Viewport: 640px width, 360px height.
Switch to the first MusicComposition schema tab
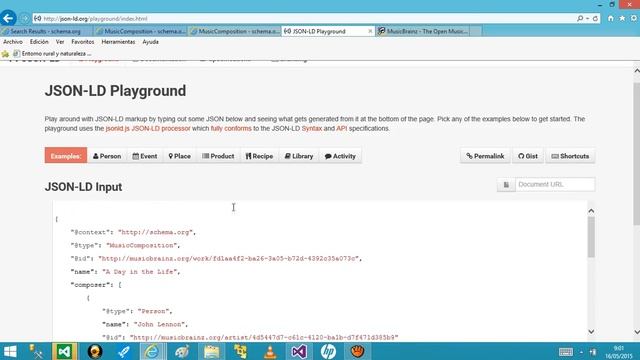point(141,31)
